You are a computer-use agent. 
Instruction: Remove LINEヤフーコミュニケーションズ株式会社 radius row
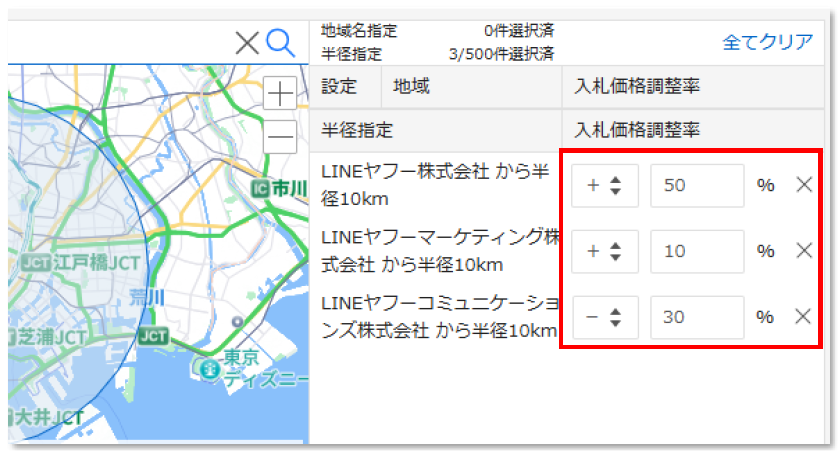pos(803,316)
